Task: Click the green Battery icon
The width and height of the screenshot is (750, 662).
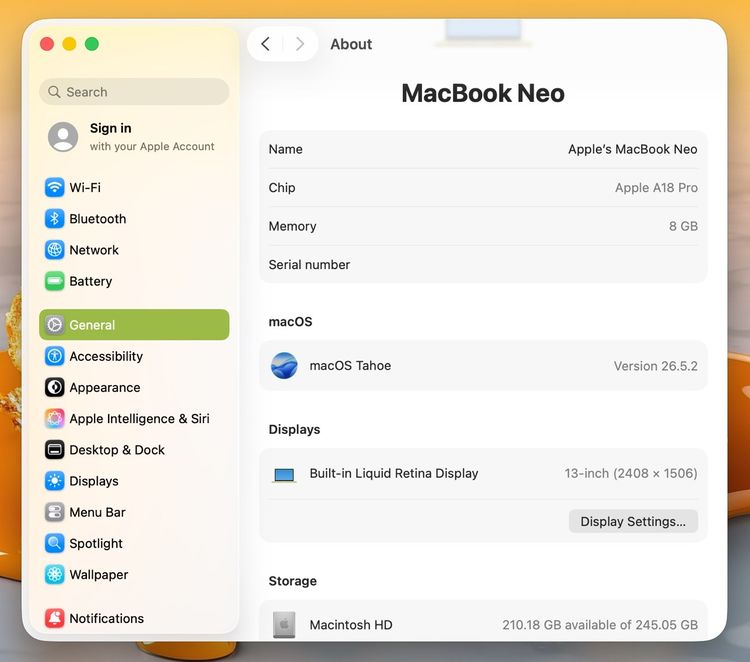Action: (x=55, y=281)
